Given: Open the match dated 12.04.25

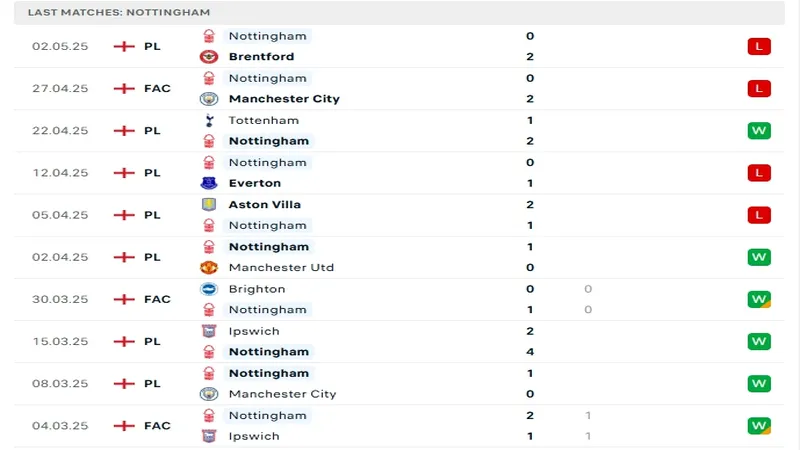Looking at the screenshot, I should tap(60, 173).
